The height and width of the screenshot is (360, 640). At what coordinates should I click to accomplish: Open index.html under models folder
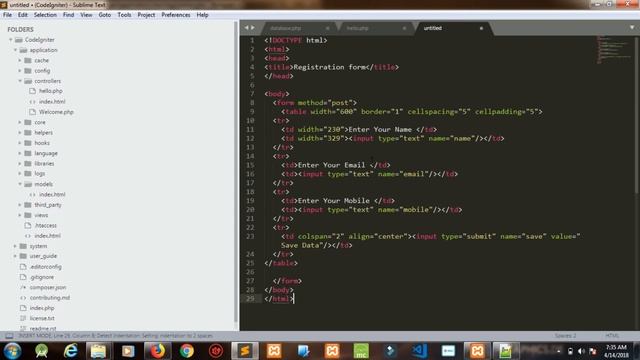(52, 194)
